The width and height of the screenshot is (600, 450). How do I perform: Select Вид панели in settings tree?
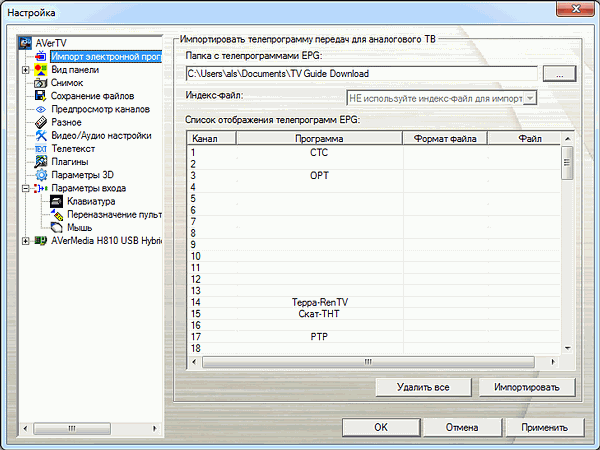click(x=75, y=70)
